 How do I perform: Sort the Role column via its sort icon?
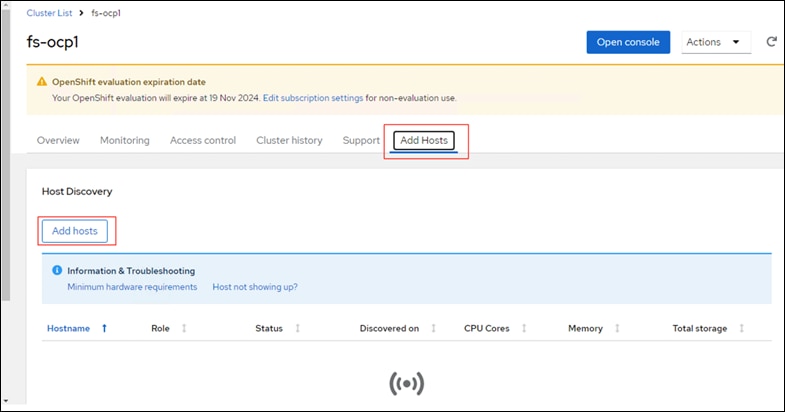tap(184, 328)
